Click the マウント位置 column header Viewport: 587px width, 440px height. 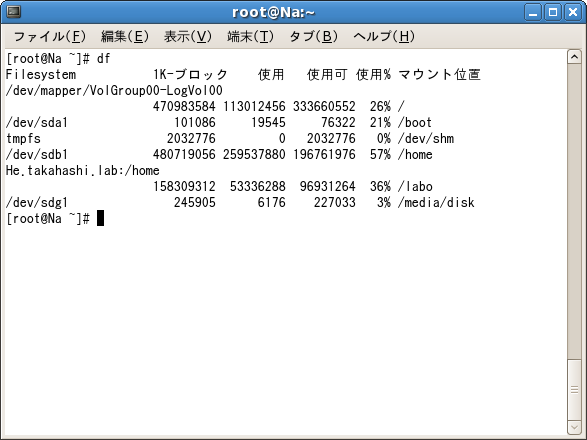tap(439, 75)
